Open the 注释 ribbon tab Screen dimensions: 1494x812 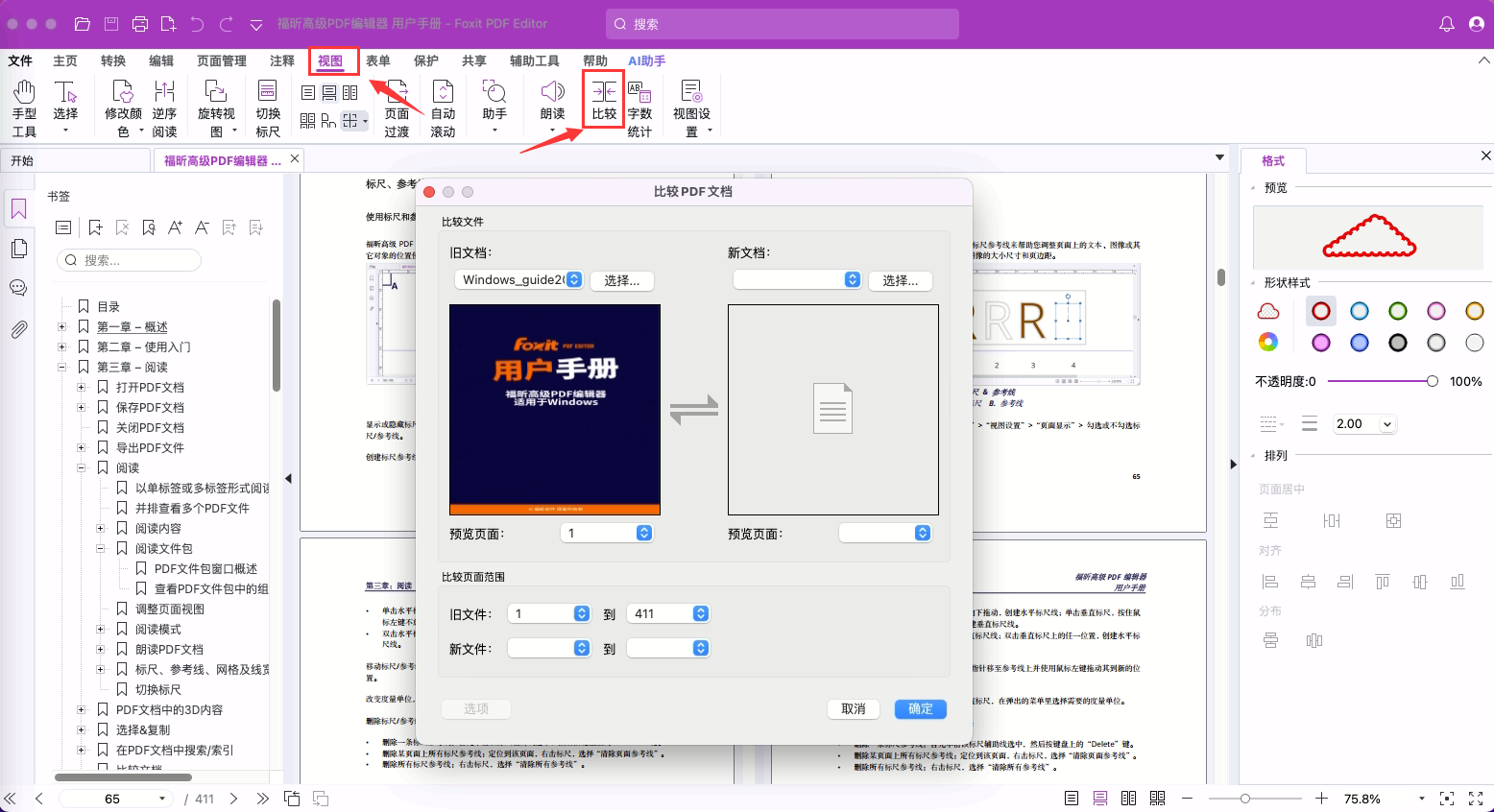(282, 60)
